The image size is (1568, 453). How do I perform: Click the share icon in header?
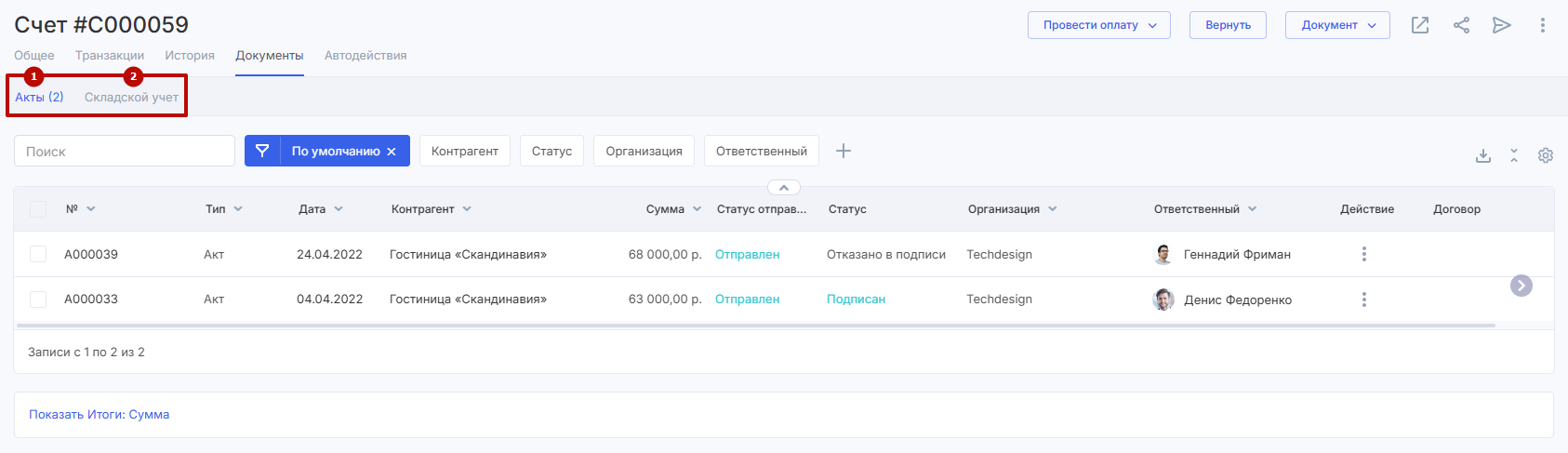(1461, 25)
